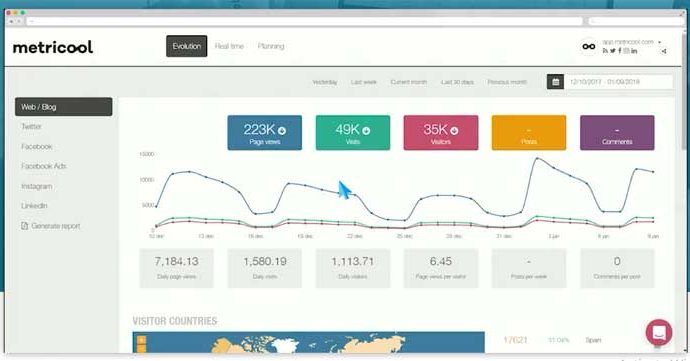Click the metricool logo
690x361 pixels.
click(53, 47)
